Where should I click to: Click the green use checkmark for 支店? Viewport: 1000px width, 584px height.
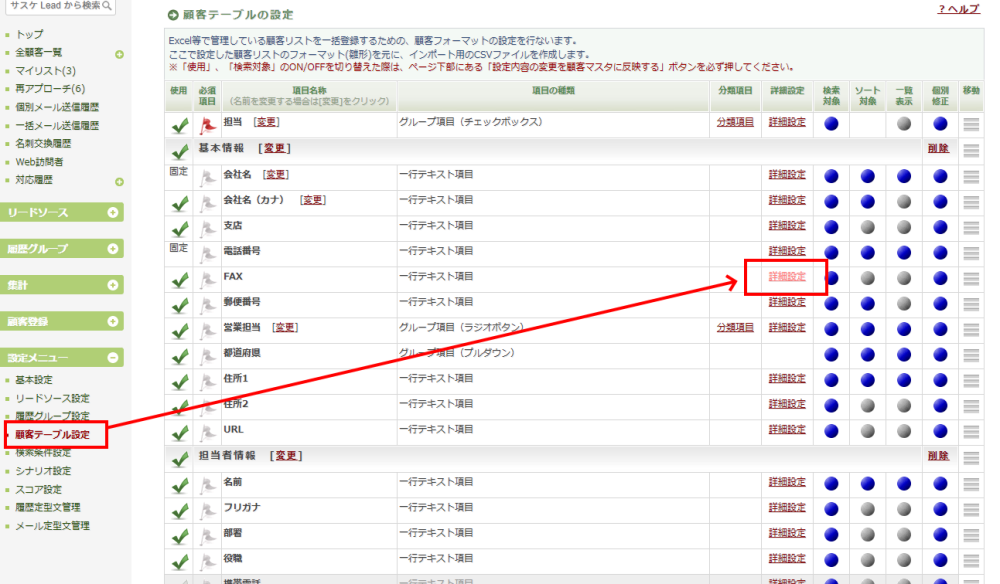(x=180, y=228)
